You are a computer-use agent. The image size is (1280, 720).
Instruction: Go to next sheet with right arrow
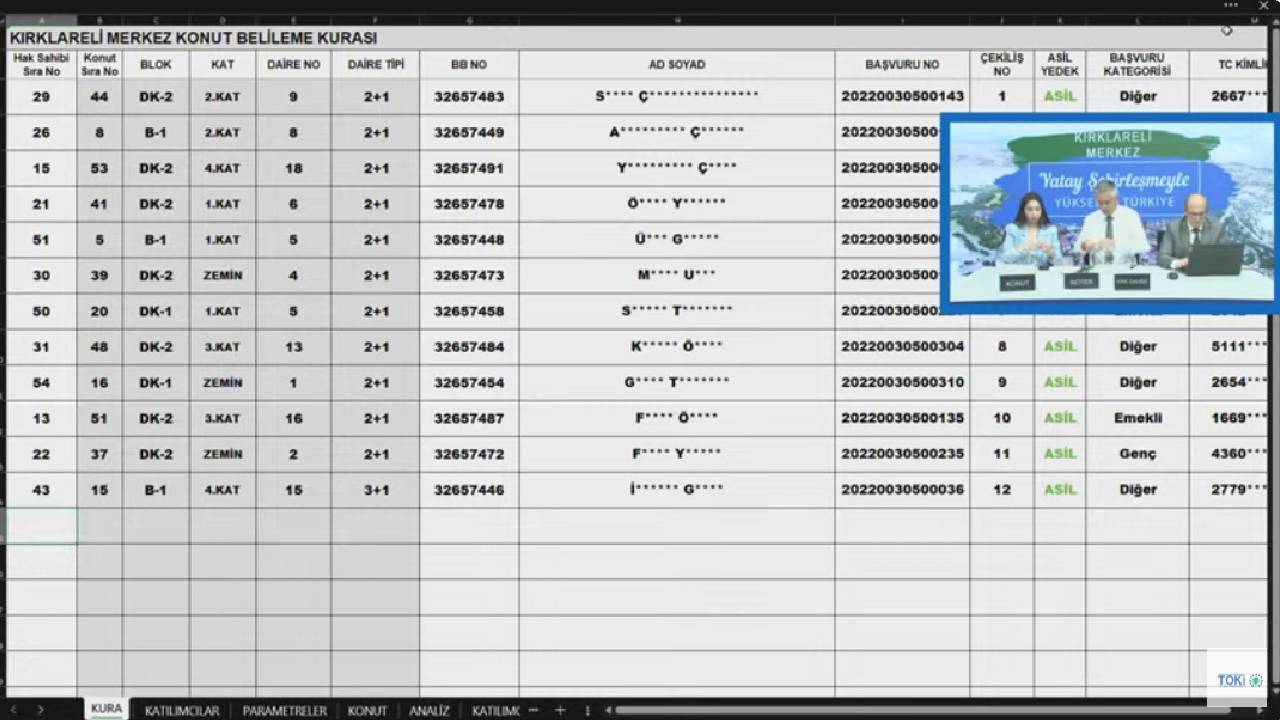(40, 710)
